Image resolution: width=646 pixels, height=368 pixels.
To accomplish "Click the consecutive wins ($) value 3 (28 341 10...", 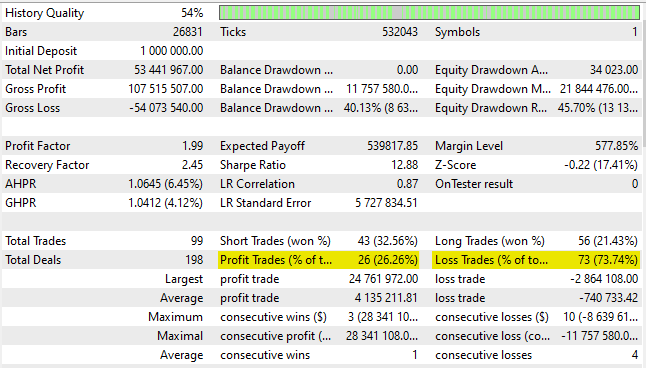I will pos(383,316).
